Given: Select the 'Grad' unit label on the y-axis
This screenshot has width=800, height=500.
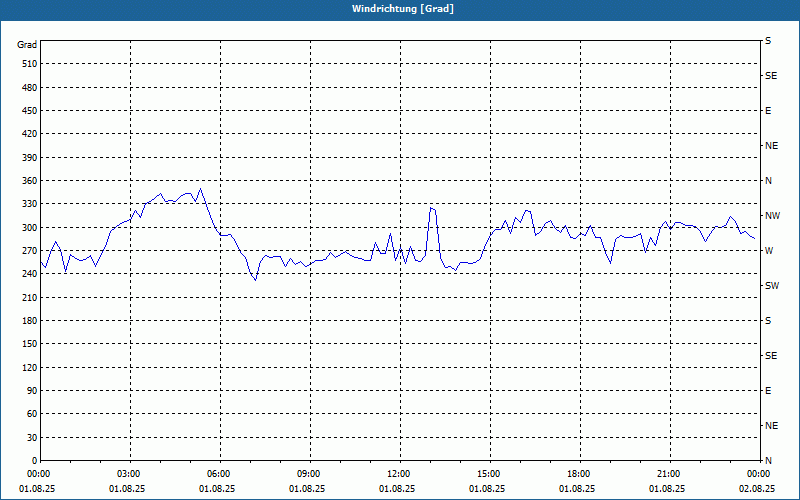Looking at the screenshot, I should pyautogui.click(x=27, y=45).
